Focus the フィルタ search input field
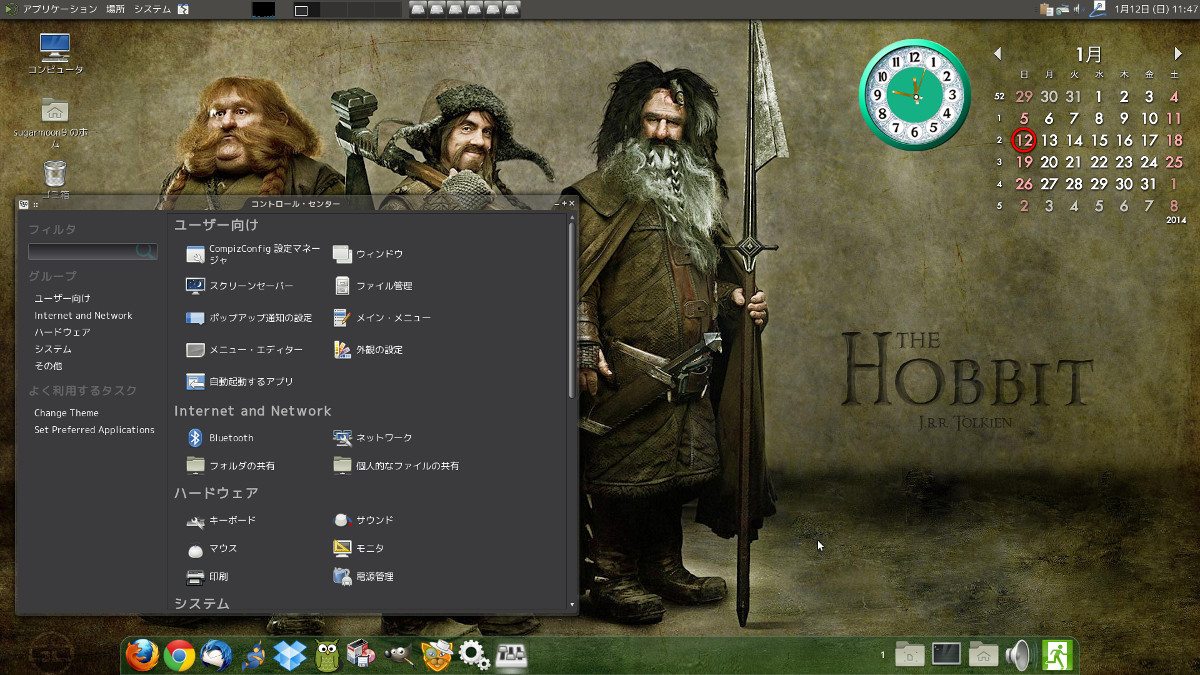Screen dimensions: 1200x675 coord(92,252)
